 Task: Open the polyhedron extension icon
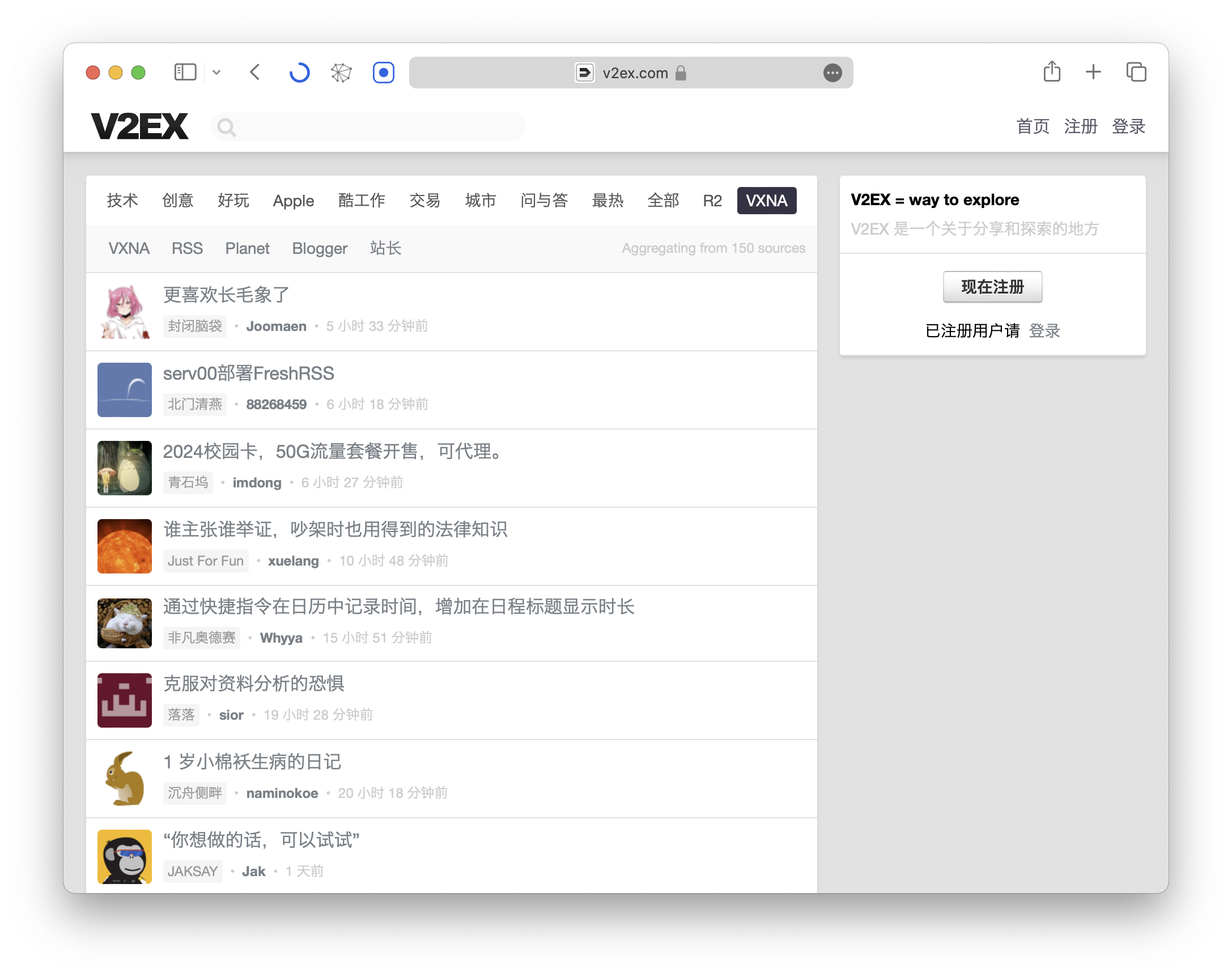[x=341, y=73]
